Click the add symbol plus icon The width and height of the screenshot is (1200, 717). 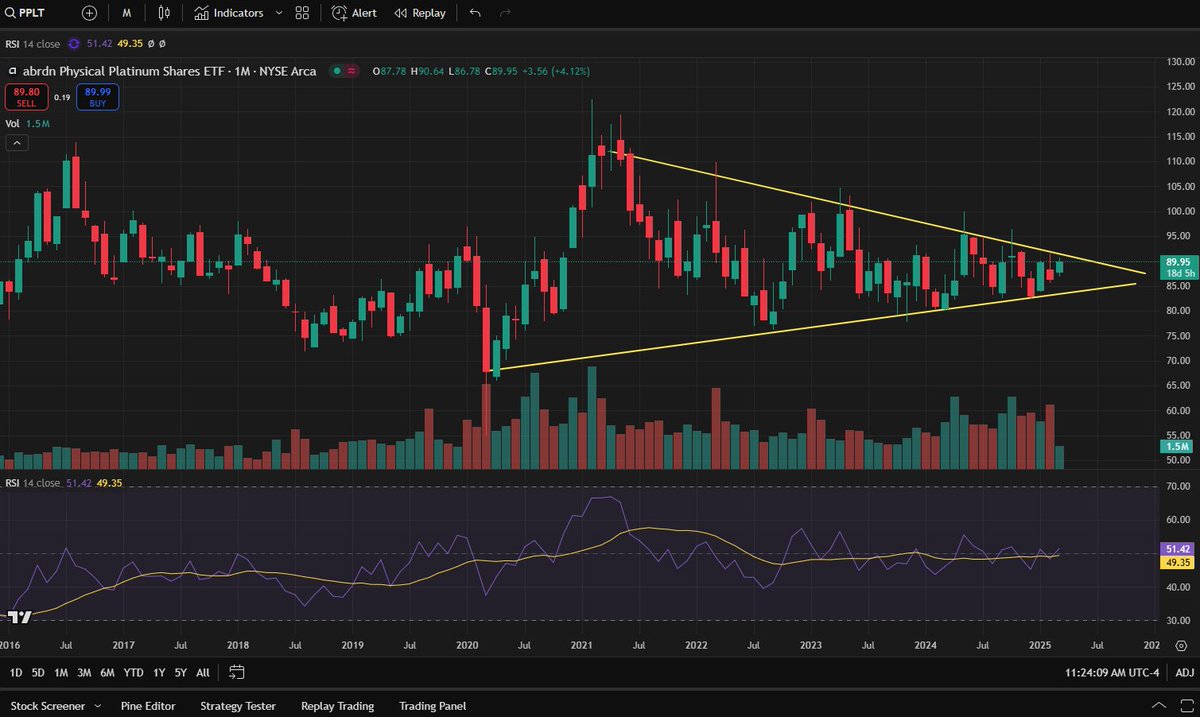pyautogui.click(x=90, y=13)
